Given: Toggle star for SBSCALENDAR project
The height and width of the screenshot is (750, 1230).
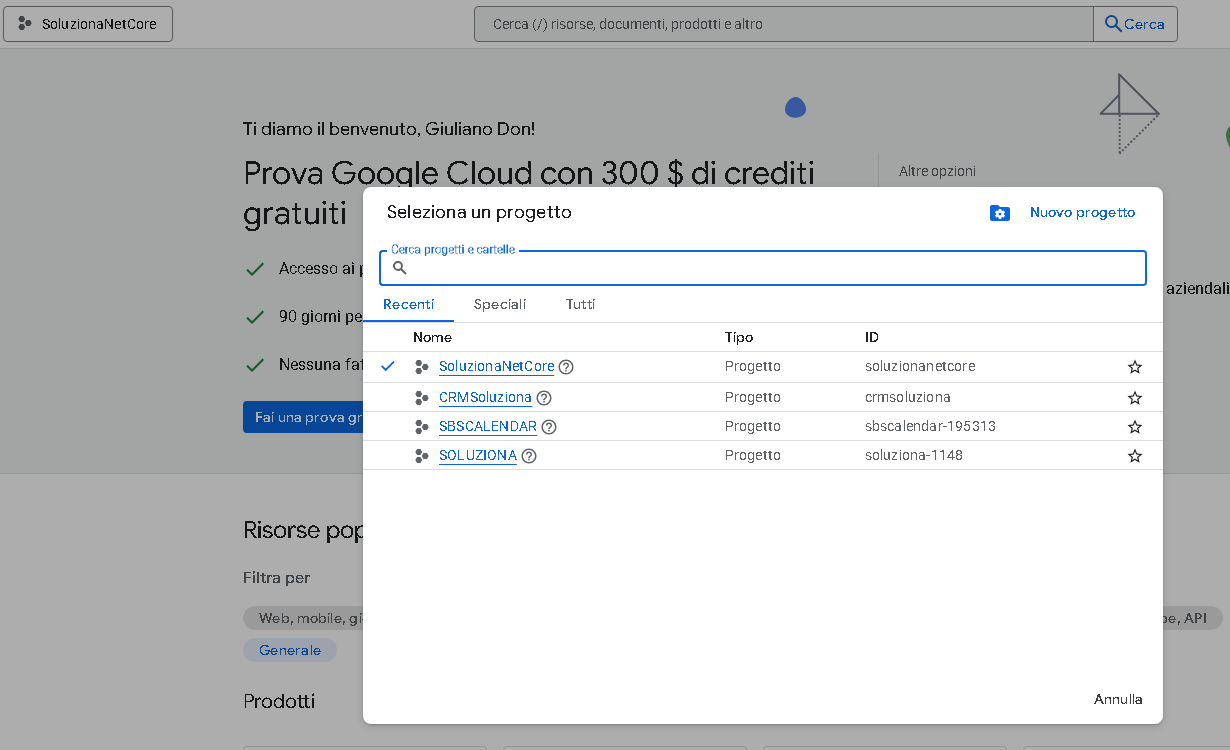Looking at the screenshot, I should (1134, 427).
